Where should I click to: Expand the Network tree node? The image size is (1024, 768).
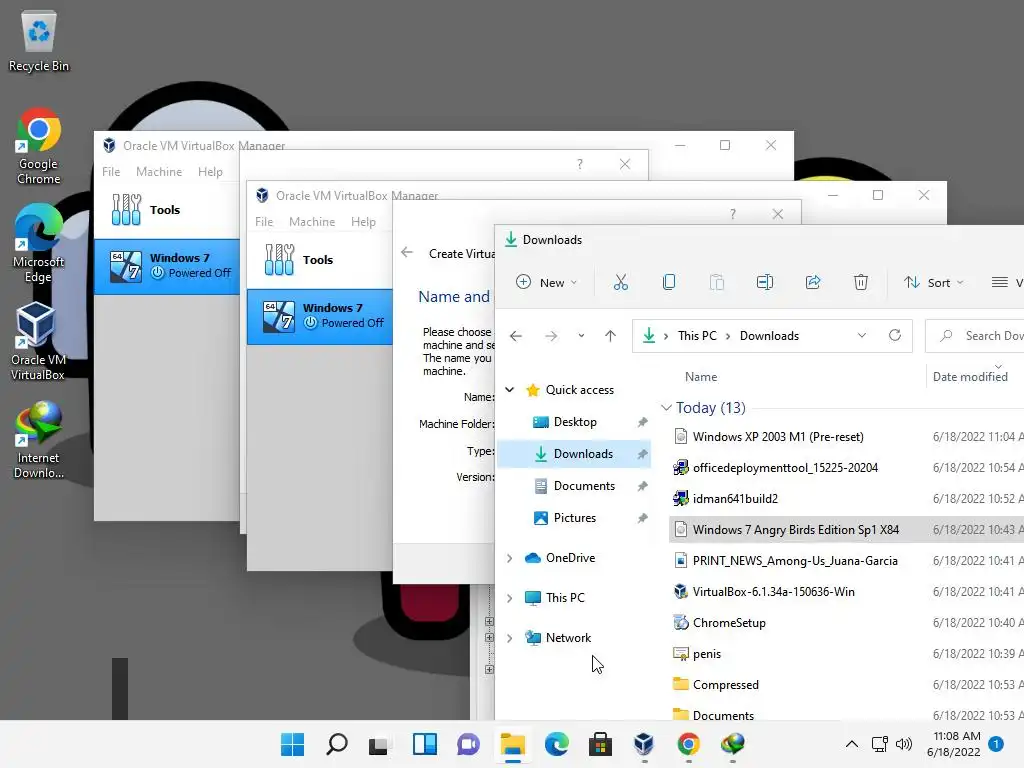[509, 638]
